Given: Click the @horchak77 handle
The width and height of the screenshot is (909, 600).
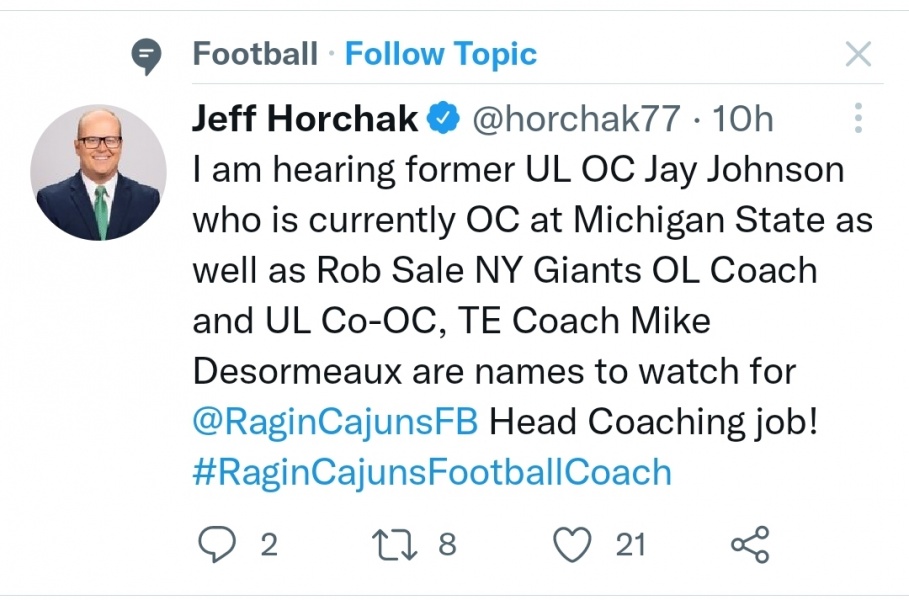Looking at the screenshot, I should coord(575,119).
